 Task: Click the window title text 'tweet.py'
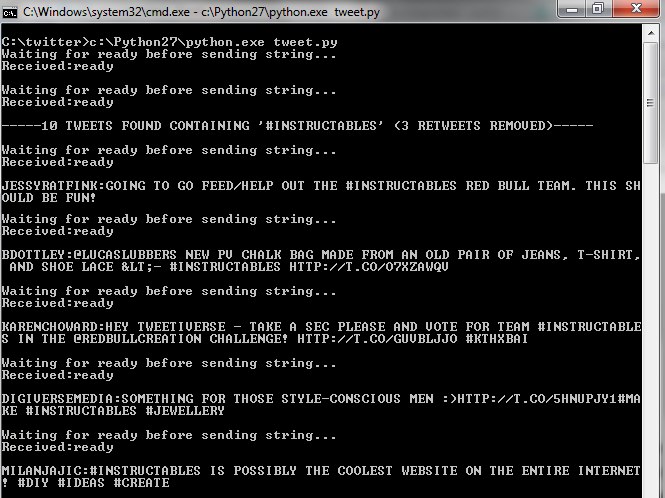(x=357, y=12)
